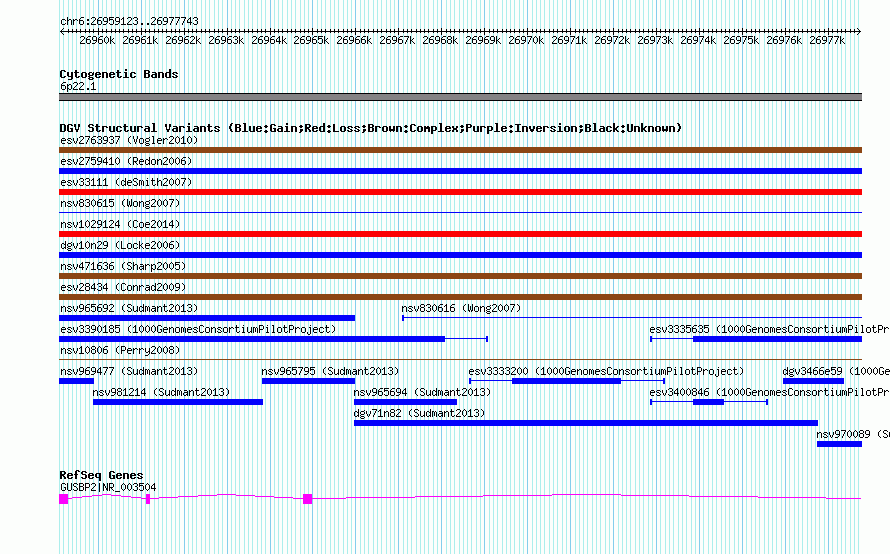Click the 26965k ruler position label
Viewport: 890px width, 554px height.
(x=311, y=40)
